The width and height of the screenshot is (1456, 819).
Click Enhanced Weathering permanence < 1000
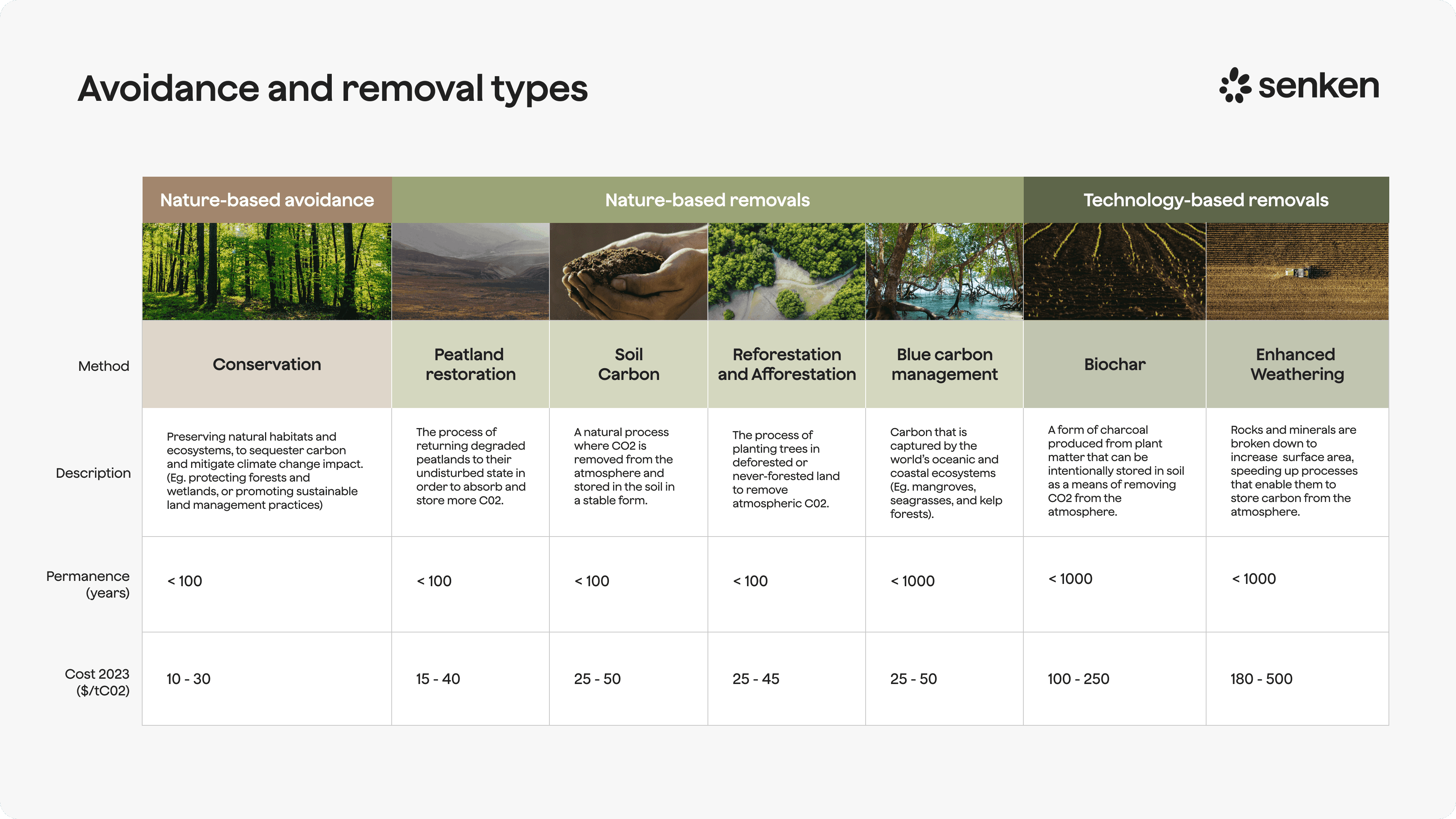1254,578
